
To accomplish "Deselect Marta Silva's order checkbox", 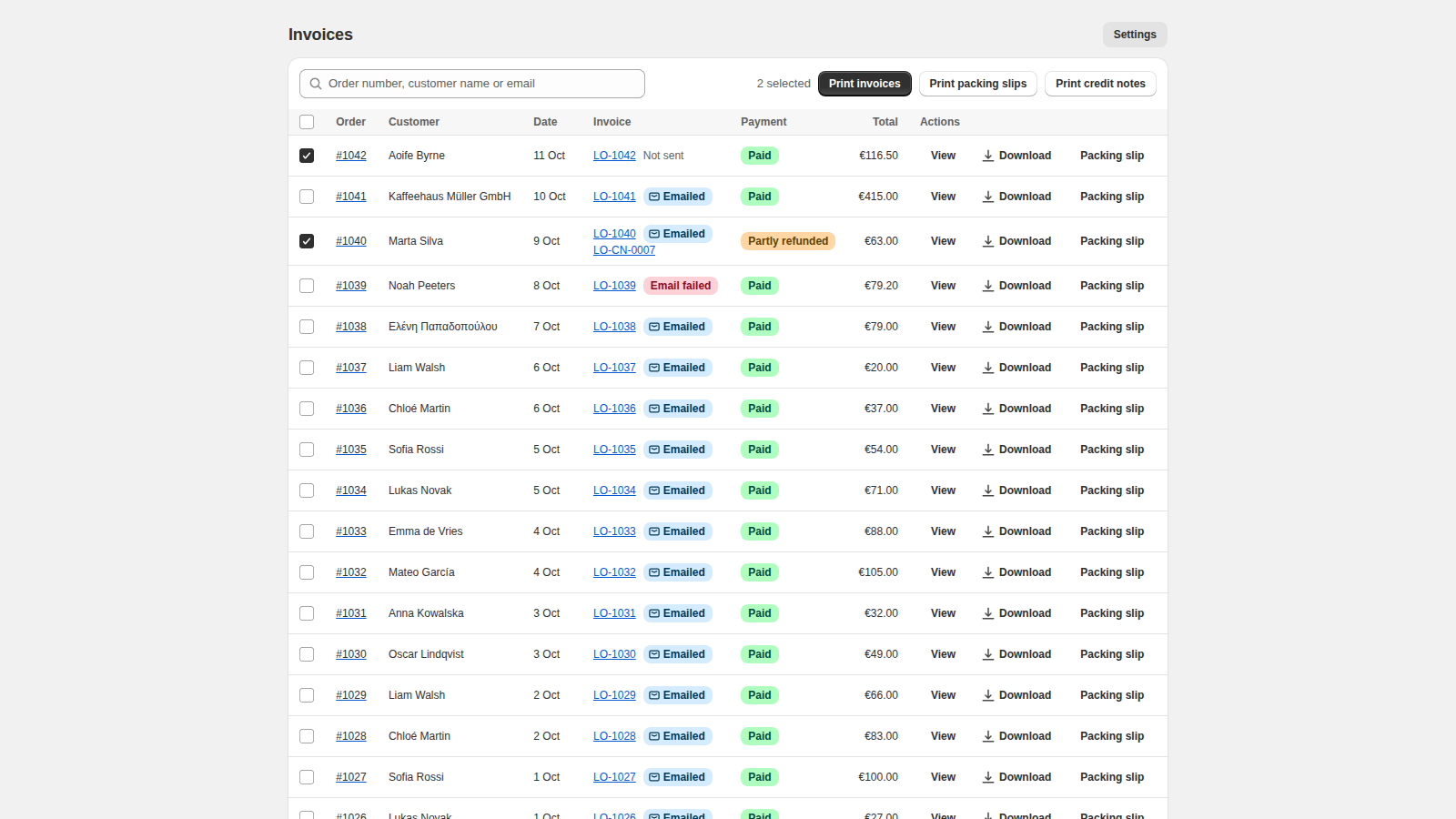I will 307,241.
